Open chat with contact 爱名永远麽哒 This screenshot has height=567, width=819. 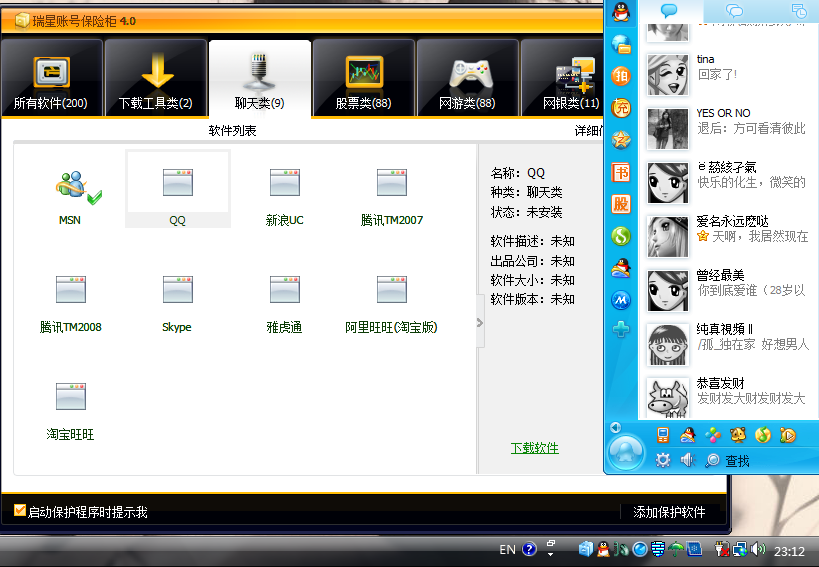tap(729, 237)
